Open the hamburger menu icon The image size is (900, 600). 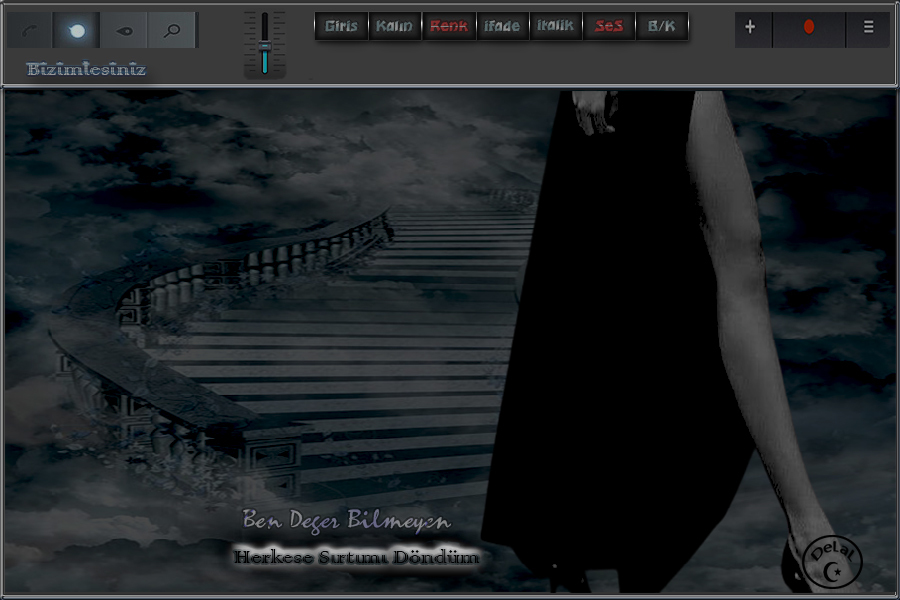click(x=867, y=29)
